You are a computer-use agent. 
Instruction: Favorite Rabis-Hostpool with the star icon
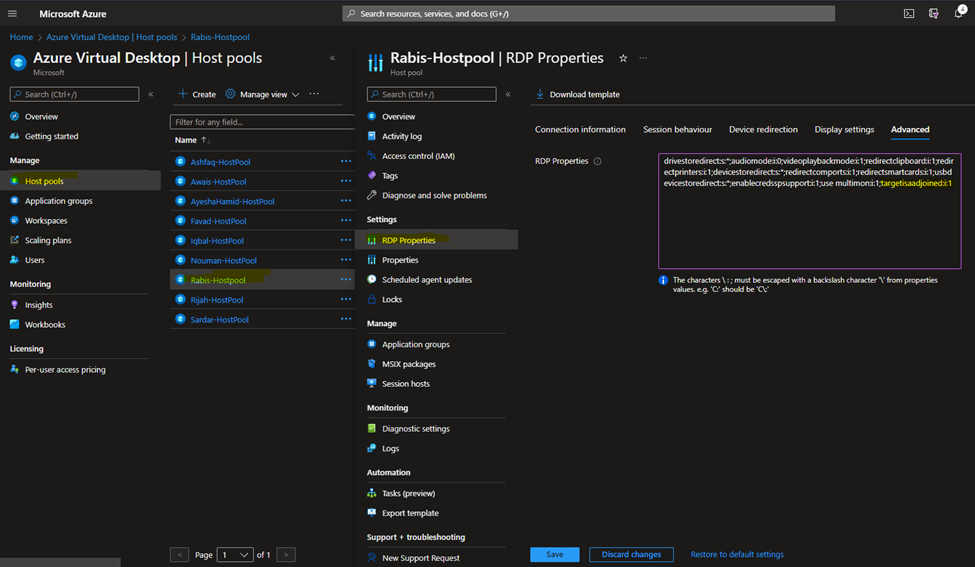click(623, 58)
